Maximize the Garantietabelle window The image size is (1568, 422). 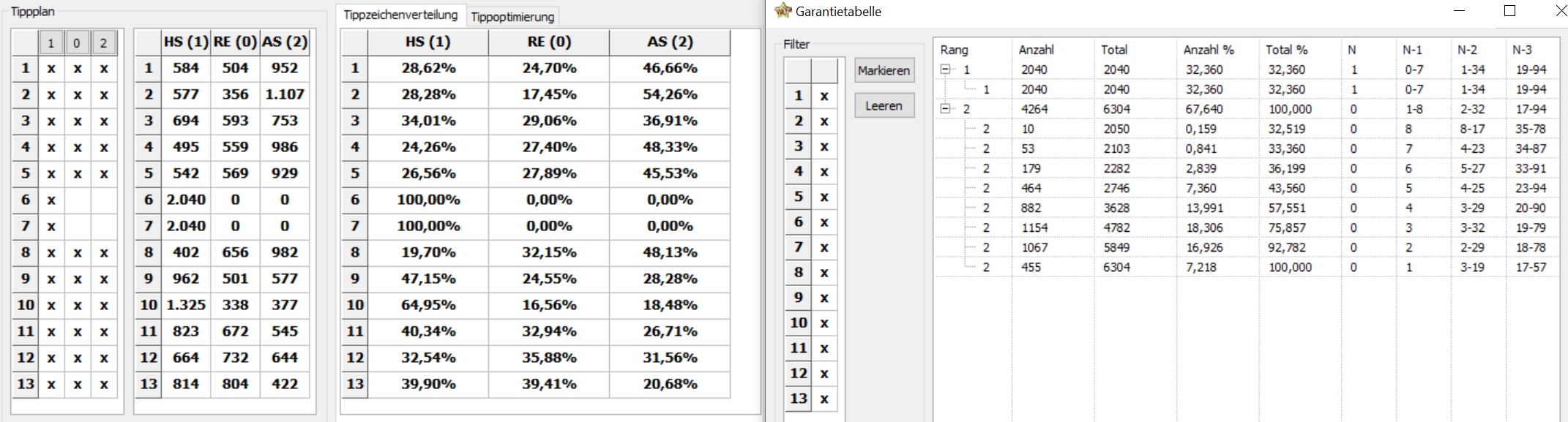pyautogui.click(x=1509, y=11)
